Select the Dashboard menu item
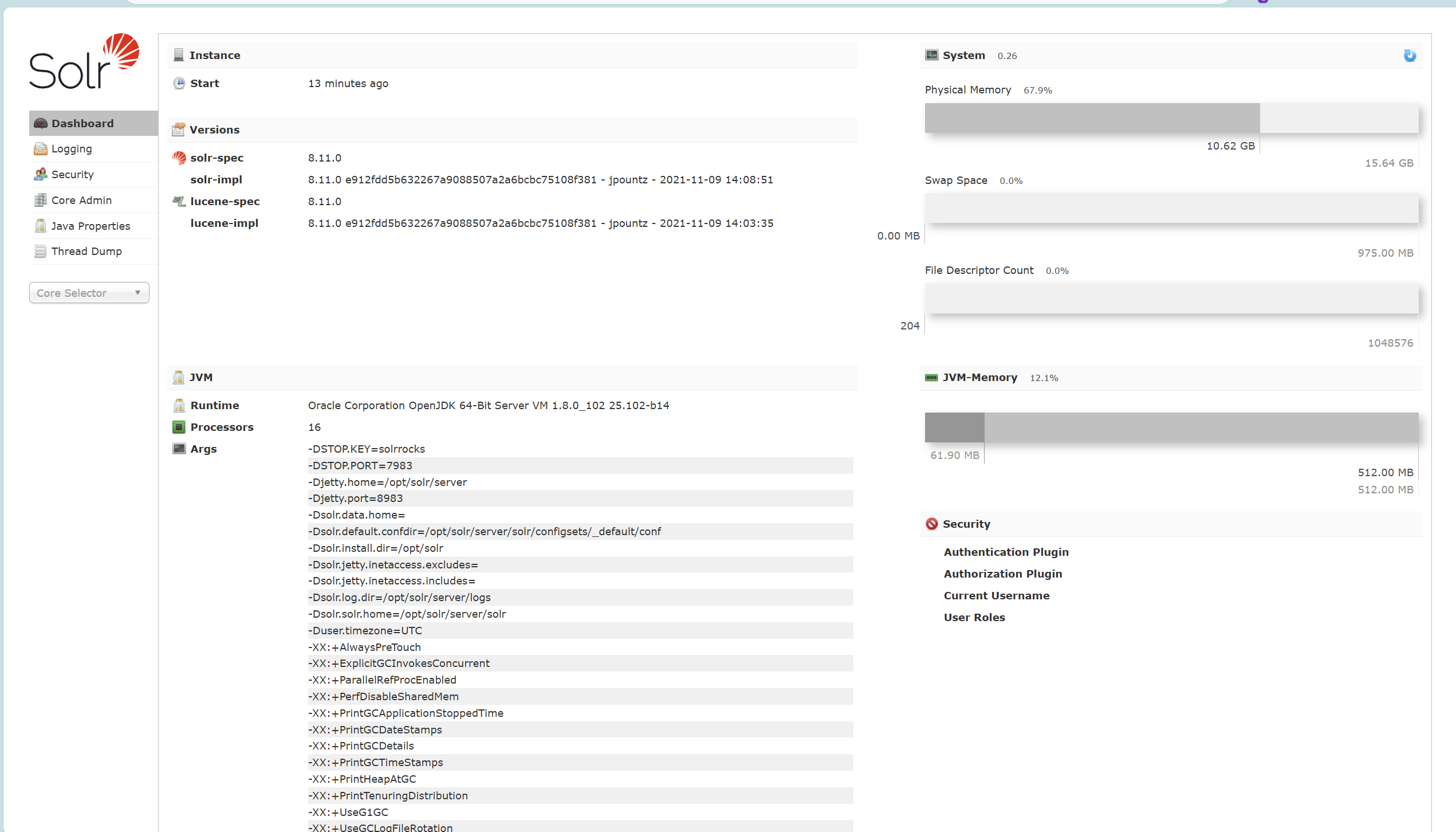The height and width of the screenshot is (832, 1456). (82, 123)
